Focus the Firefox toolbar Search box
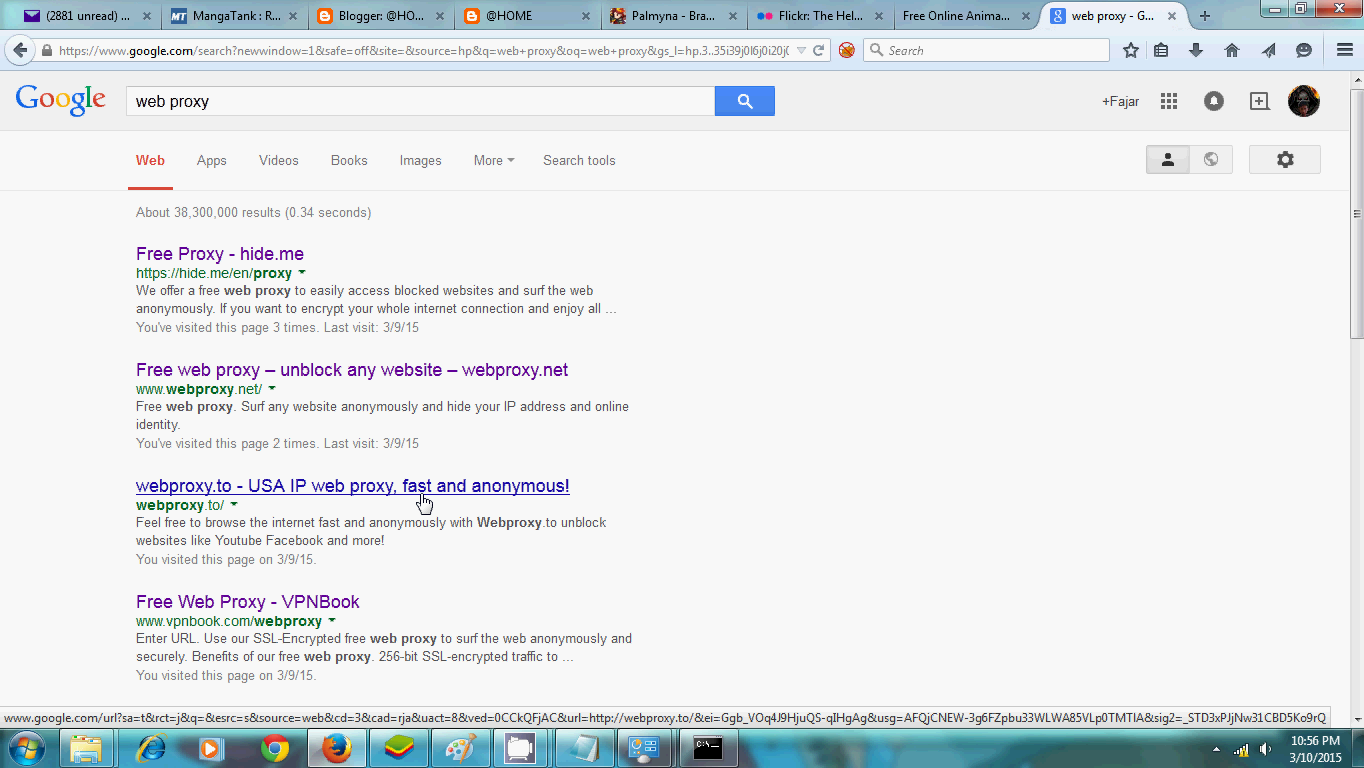 pyautogui.click(x=987, y=50)
